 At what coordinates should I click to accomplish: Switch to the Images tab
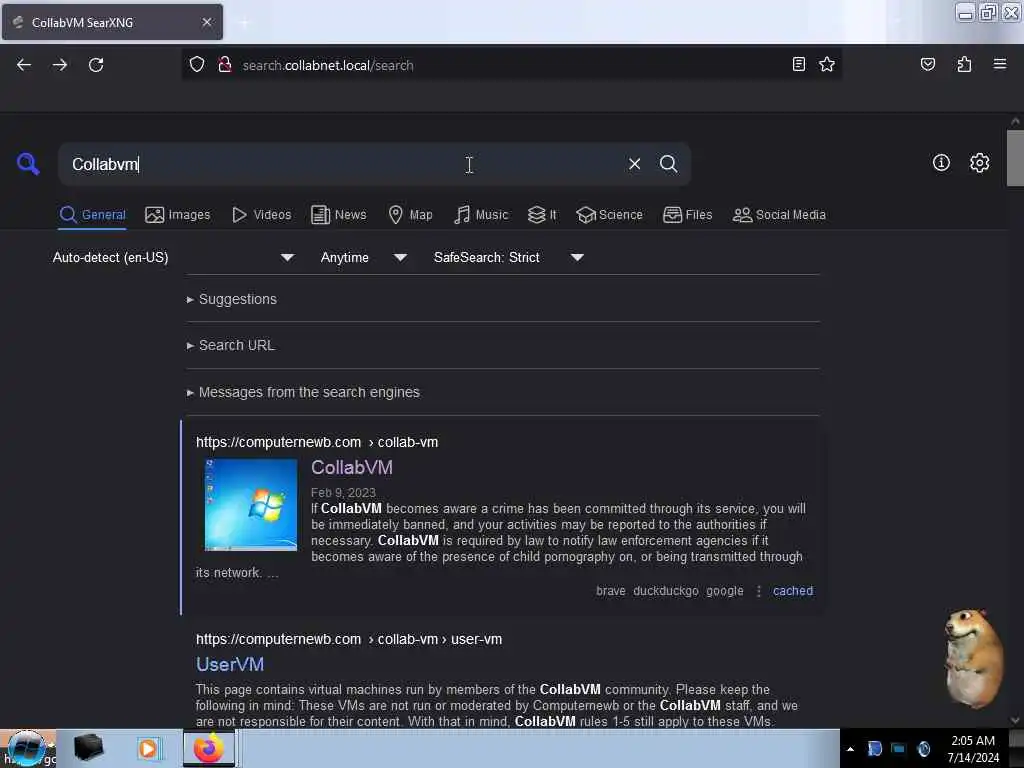(x=178, y=215)
